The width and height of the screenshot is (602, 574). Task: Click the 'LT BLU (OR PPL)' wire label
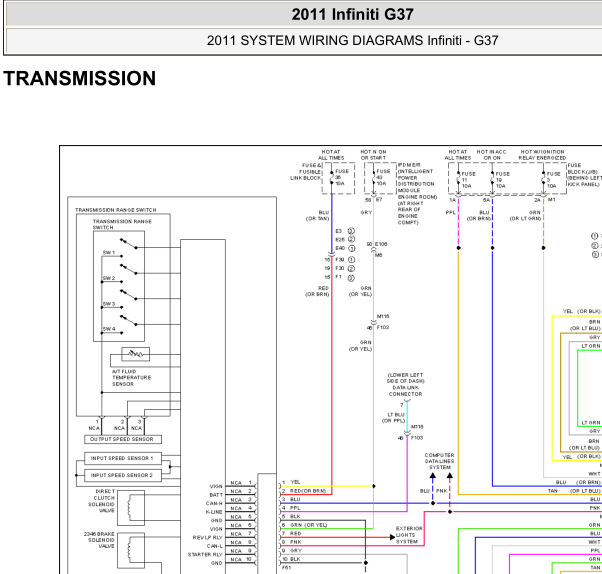point(393,418)
